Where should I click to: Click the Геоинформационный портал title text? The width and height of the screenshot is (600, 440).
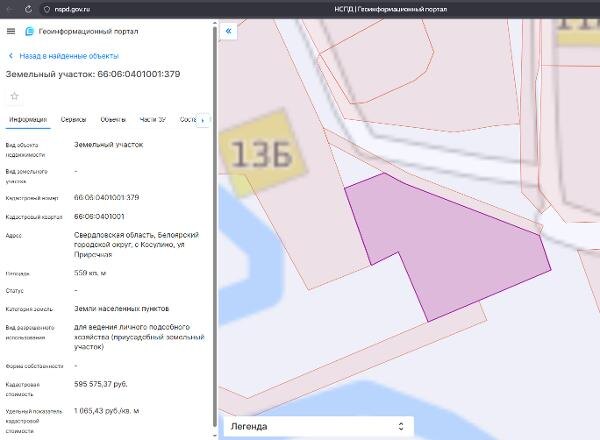(x=88, y=31)
